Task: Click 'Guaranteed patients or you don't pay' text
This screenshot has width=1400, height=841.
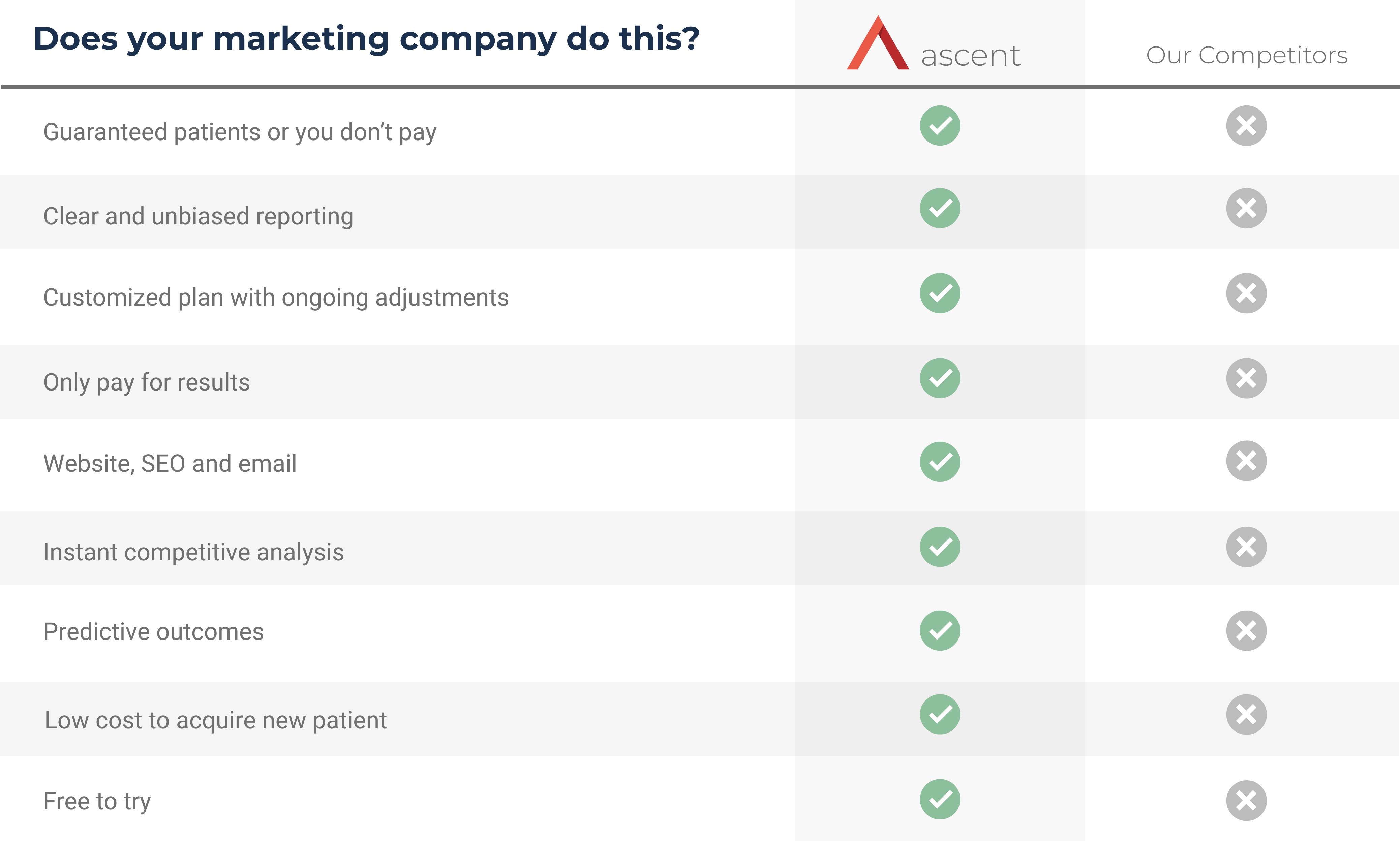Action: click(x=240, y=132)
